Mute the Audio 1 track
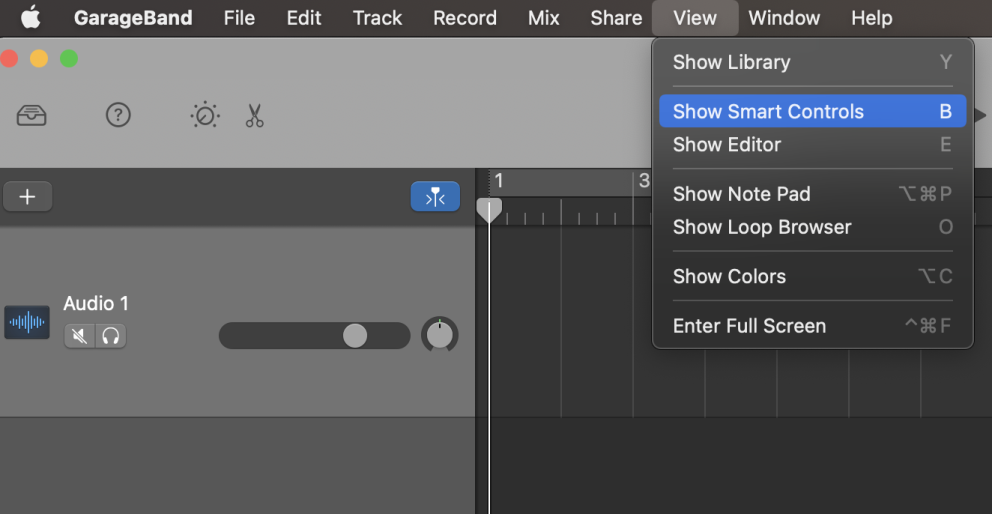 80,336
